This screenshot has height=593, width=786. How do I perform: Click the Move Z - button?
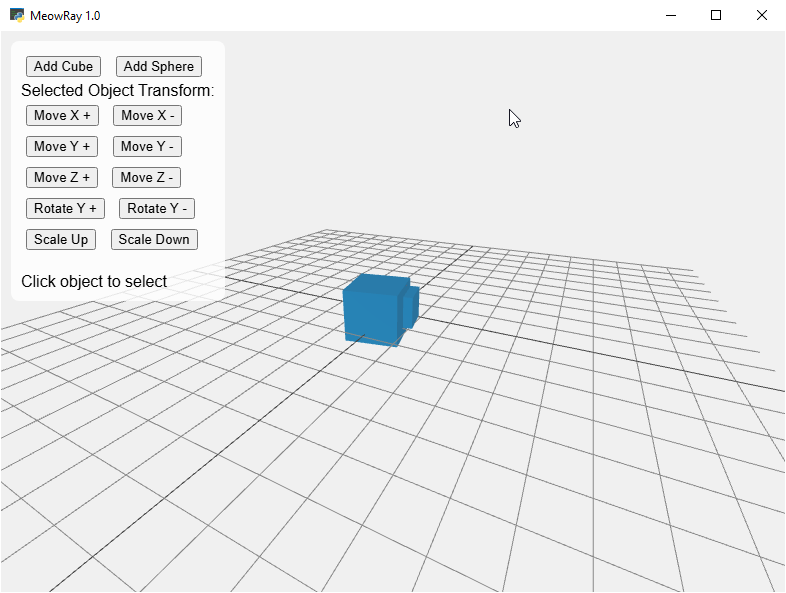146,177
